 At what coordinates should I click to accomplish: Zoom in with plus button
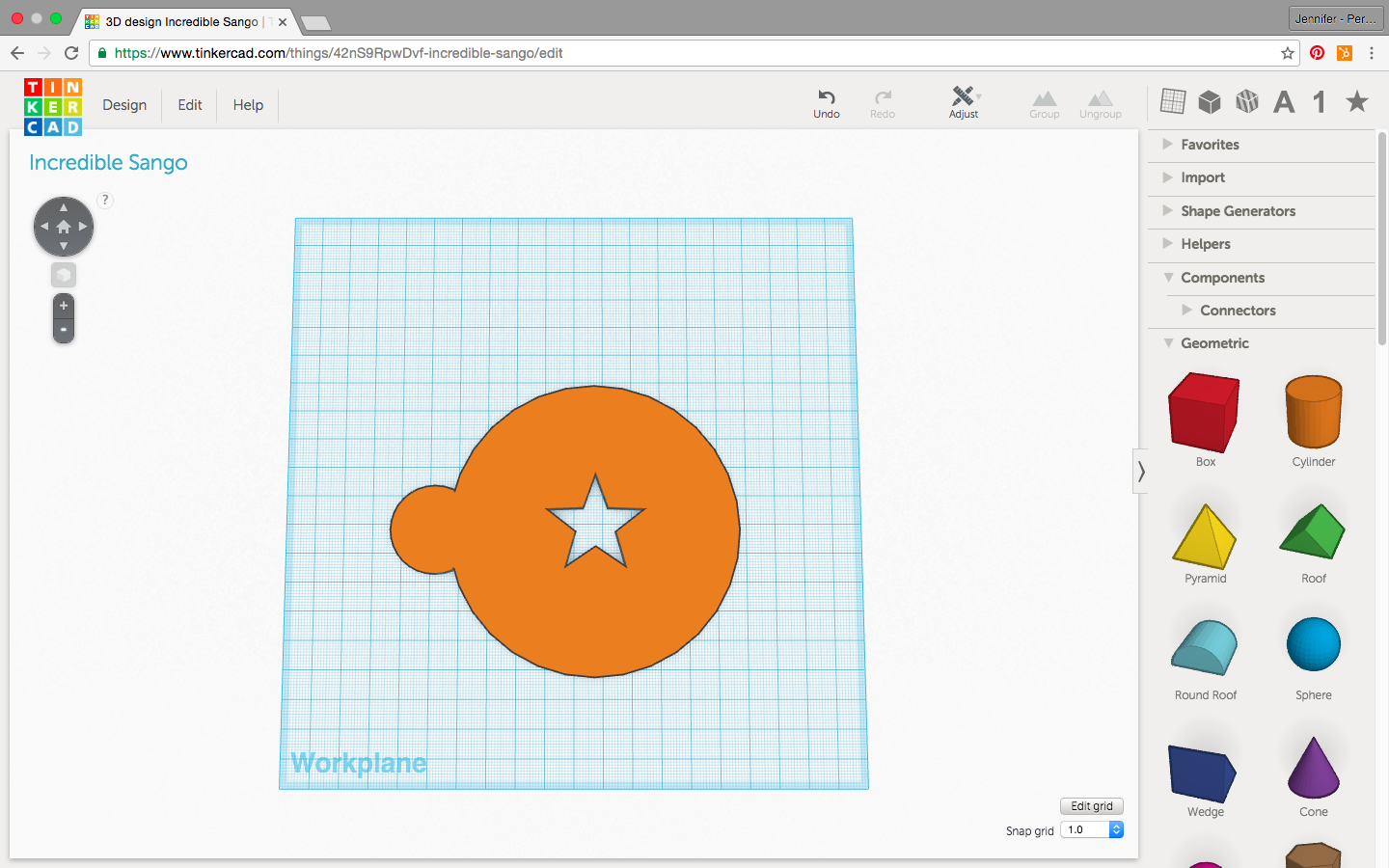[x=64, y=306]
